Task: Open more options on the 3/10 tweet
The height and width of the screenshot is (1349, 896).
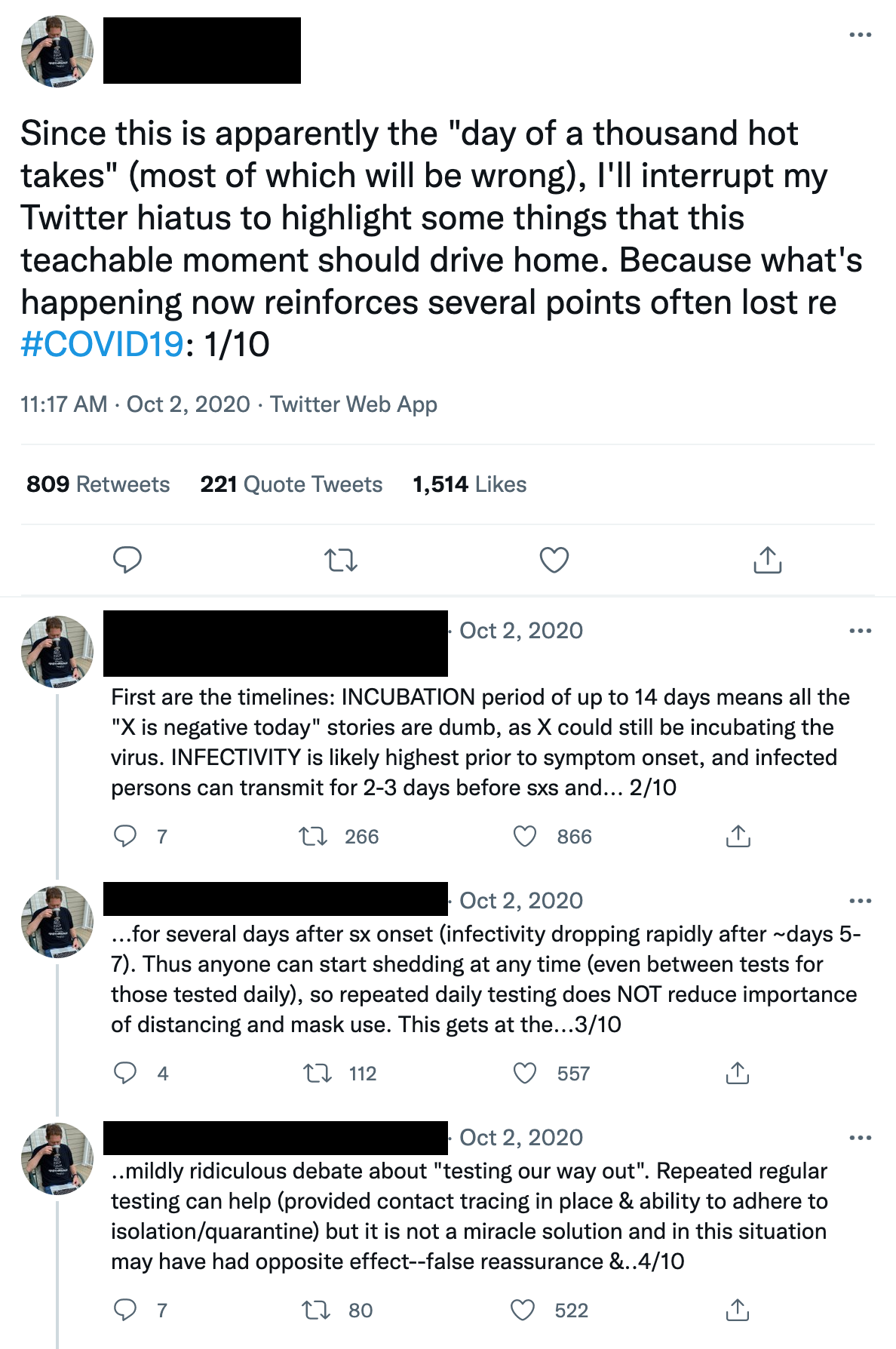Action: [x=860, y=901]
